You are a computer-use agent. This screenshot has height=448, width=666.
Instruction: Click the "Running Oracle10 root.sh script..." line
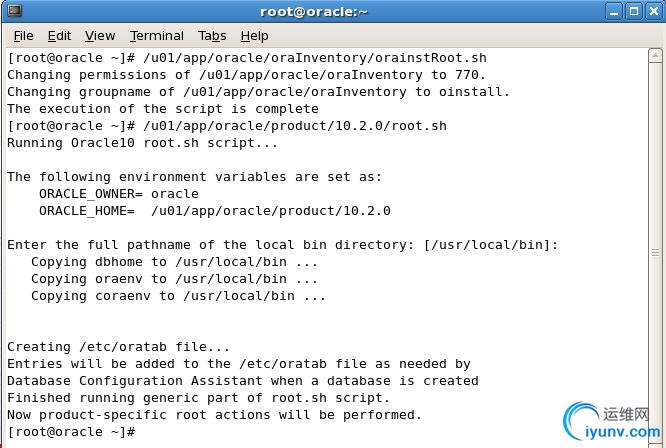tap(142, 143)
